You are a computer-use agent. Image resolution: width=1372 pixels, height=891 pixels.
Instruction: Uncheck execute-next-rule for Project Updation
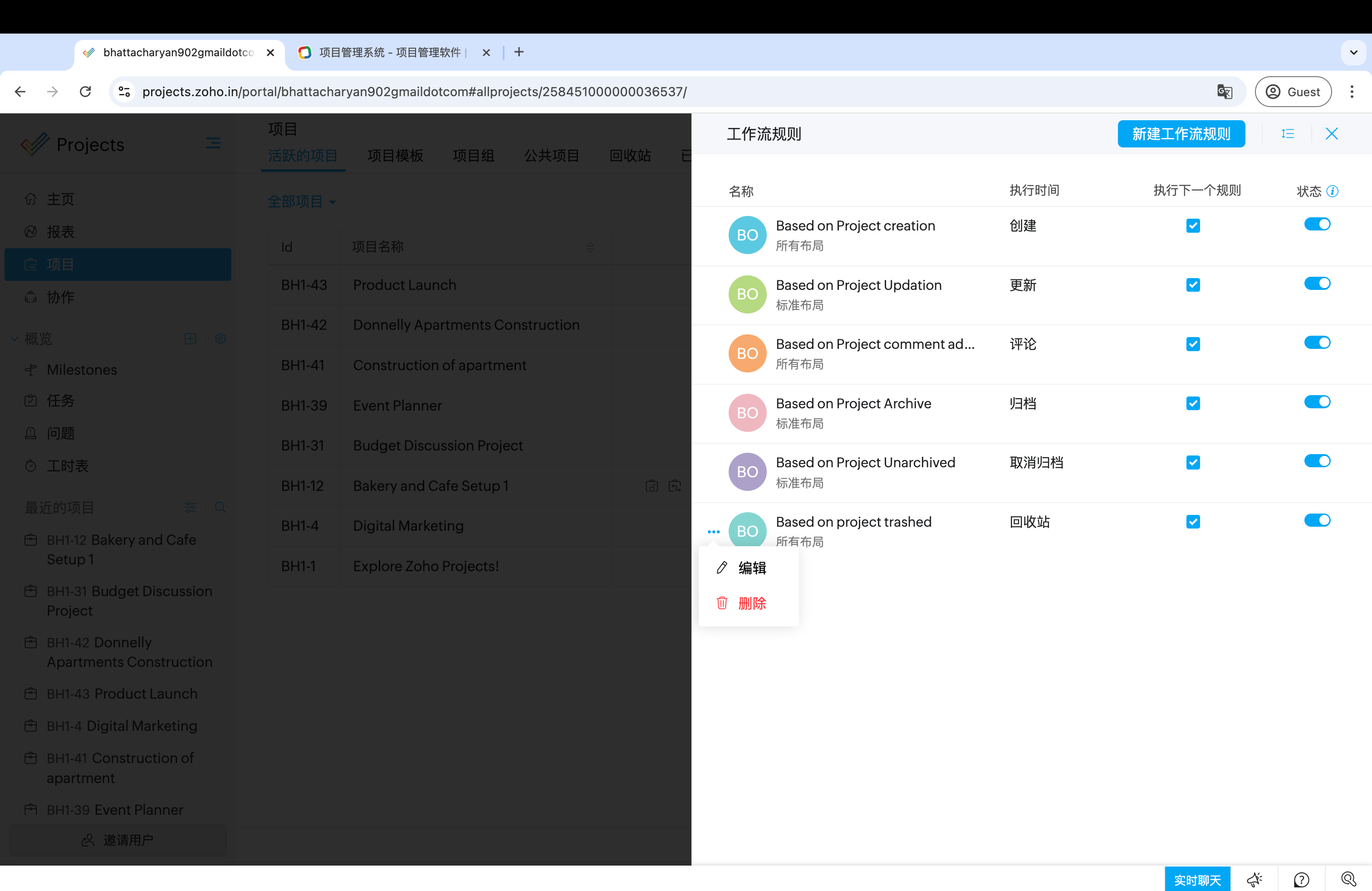(x=1193, y=285)
